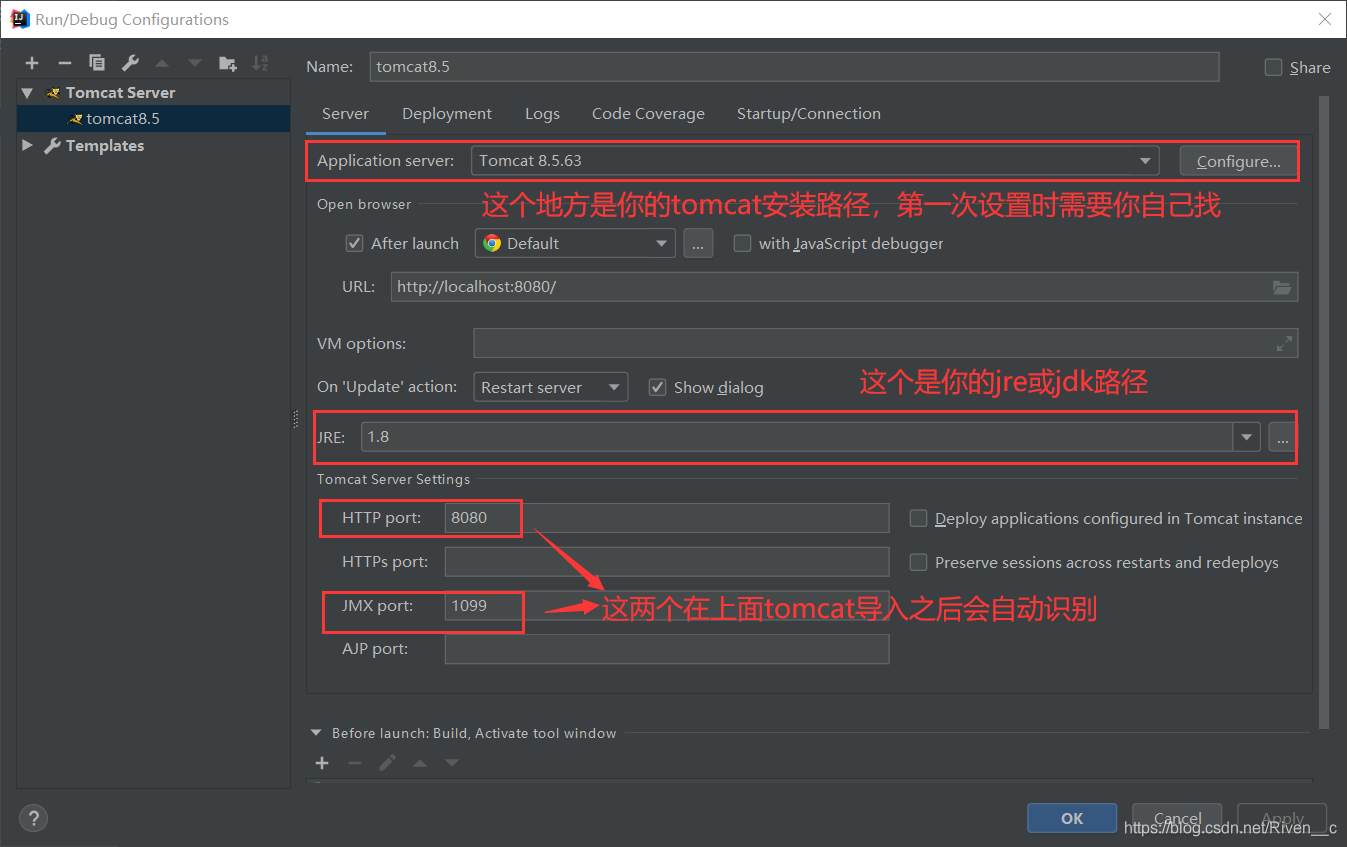Viewport: 1347px width, 847px height.
Task: Open the Default browser dropdown
Action: coord(575,243)
